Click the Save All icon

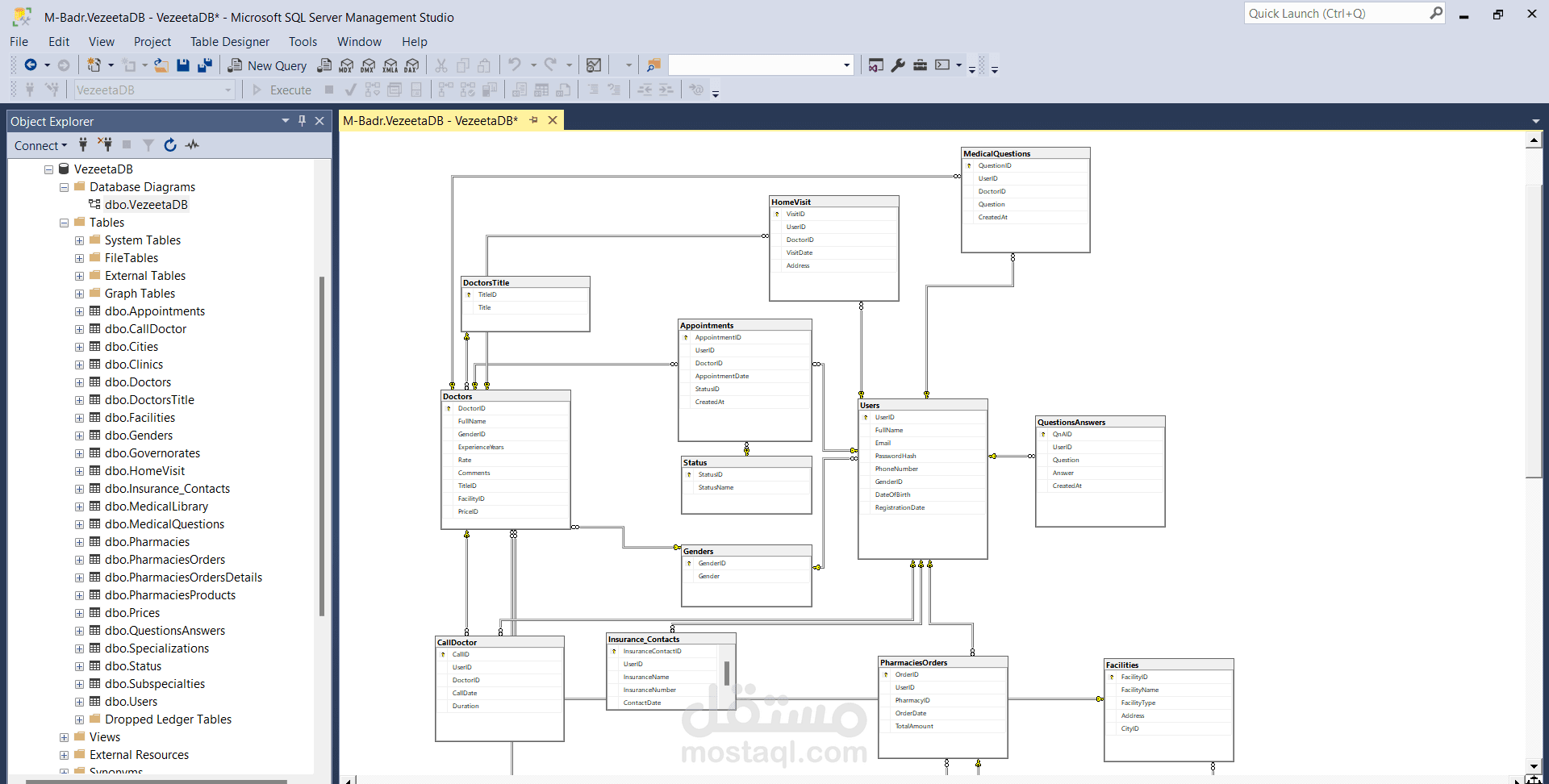click(x=205, y=65)
